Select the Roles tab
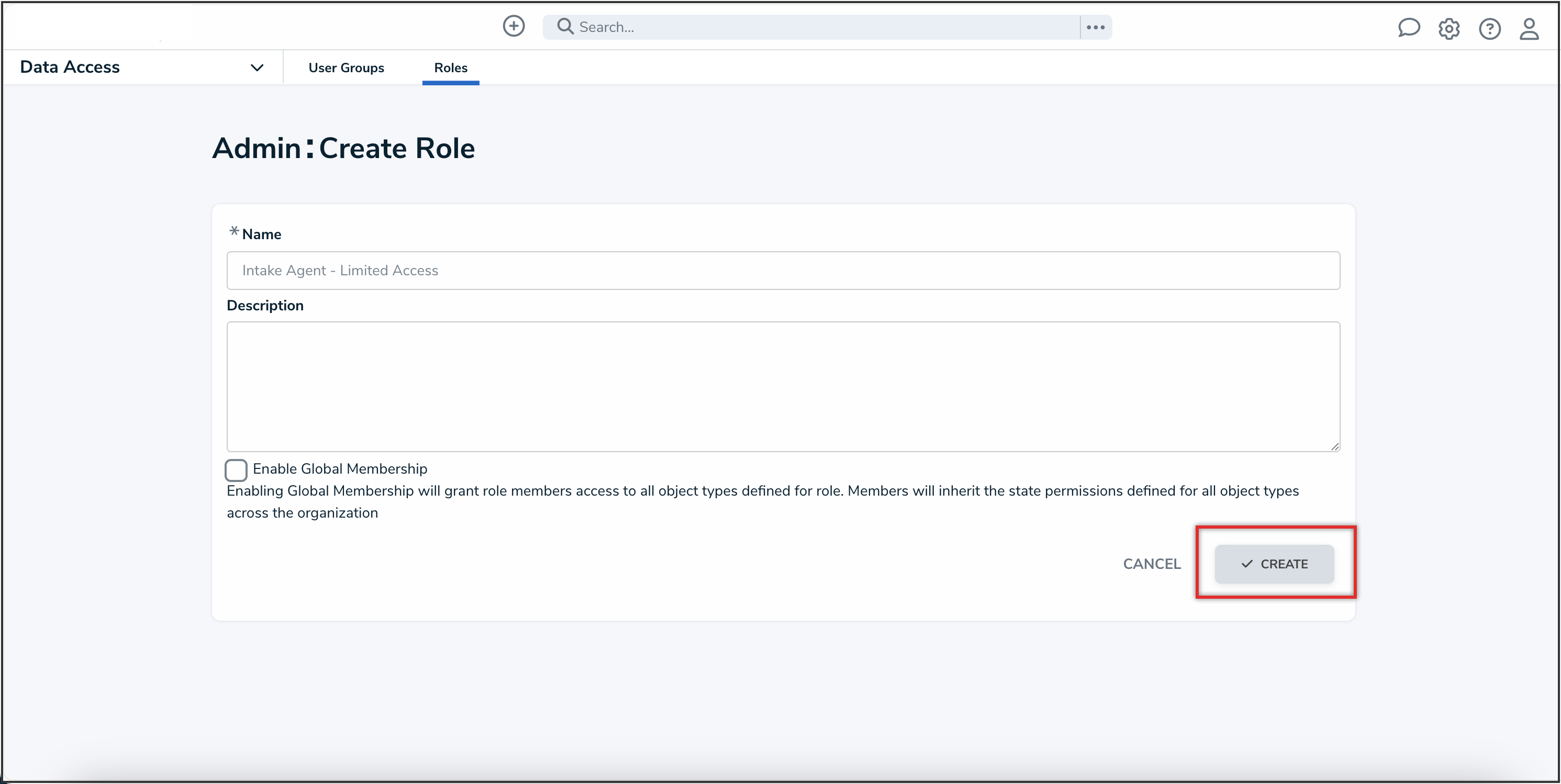The height and width of the screenshot is (784, 1561). pyautogui.click(x=450, y=68)
